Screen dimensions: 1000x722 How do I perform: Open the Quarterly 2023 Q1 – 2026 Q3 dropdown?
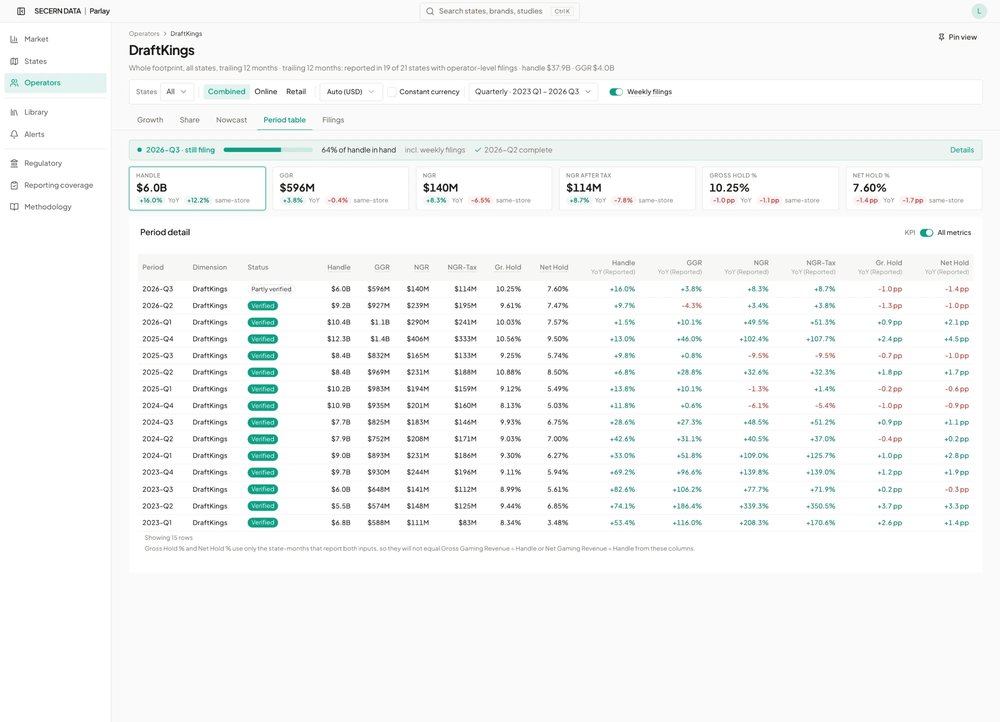pyautogui.click(x=533, y=92)
